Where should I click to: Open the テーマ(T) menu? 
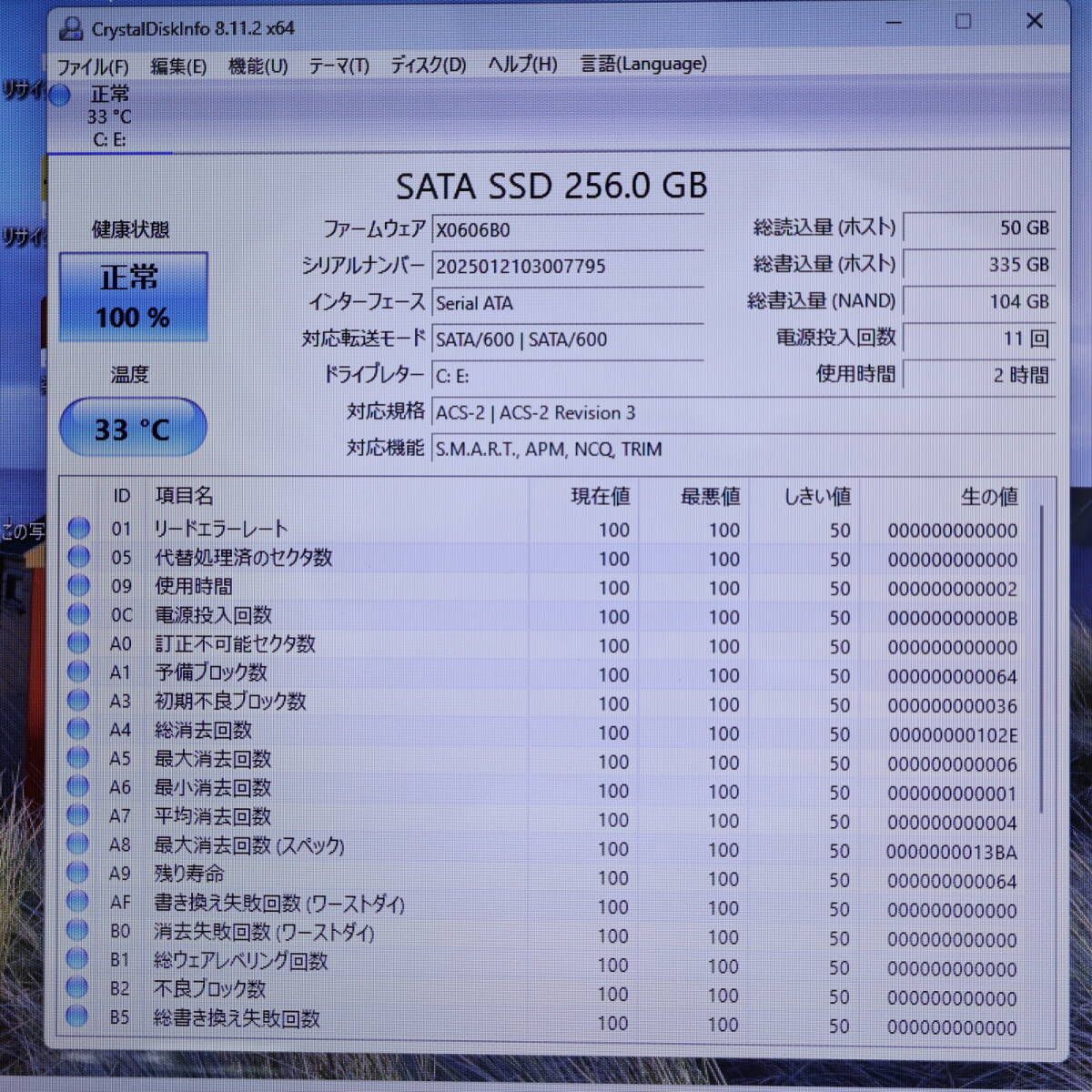coord(339,66)
